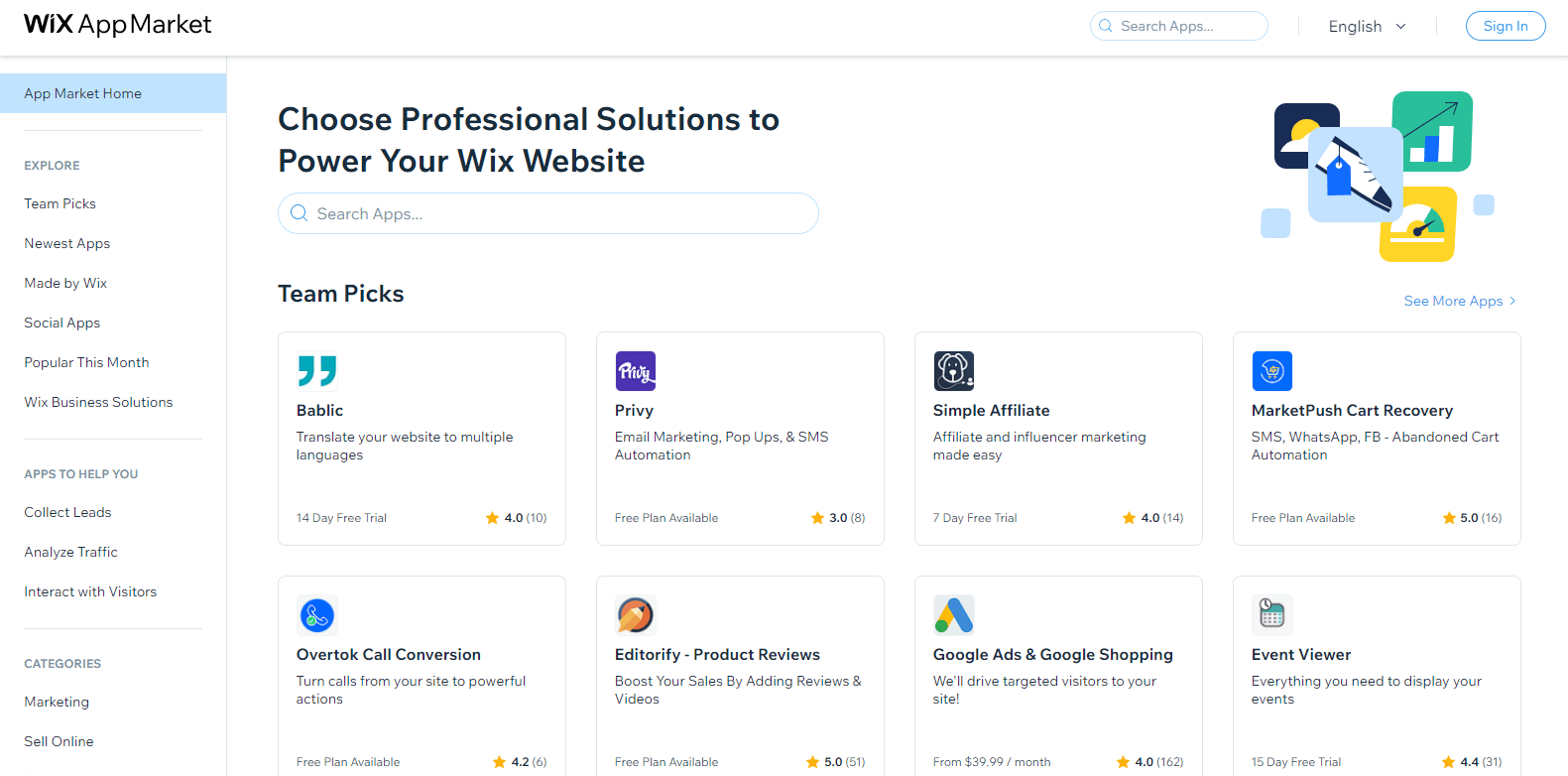Open the Sell Online category
This screenshot has width=1568, height=776.
tap(60, 741)
